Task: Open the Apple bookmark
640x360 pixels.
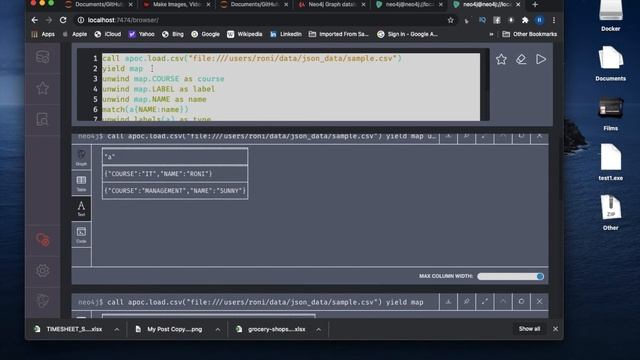Action: point(75,34)
